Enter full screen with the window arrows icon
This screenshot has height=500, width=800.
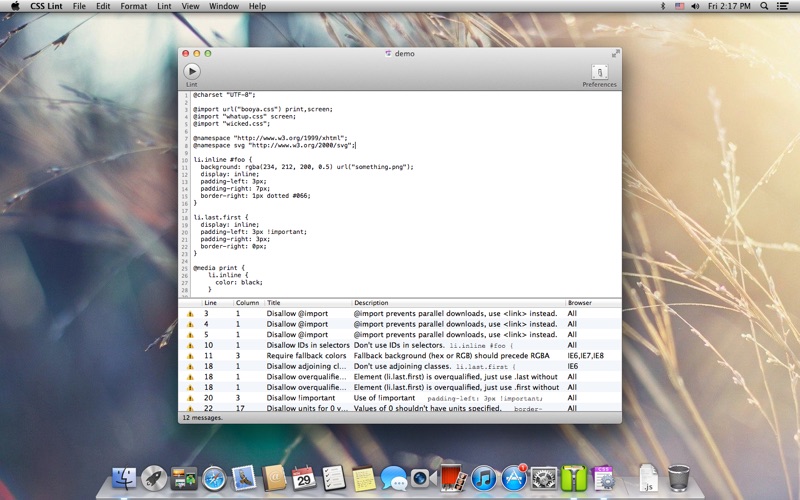615,53
